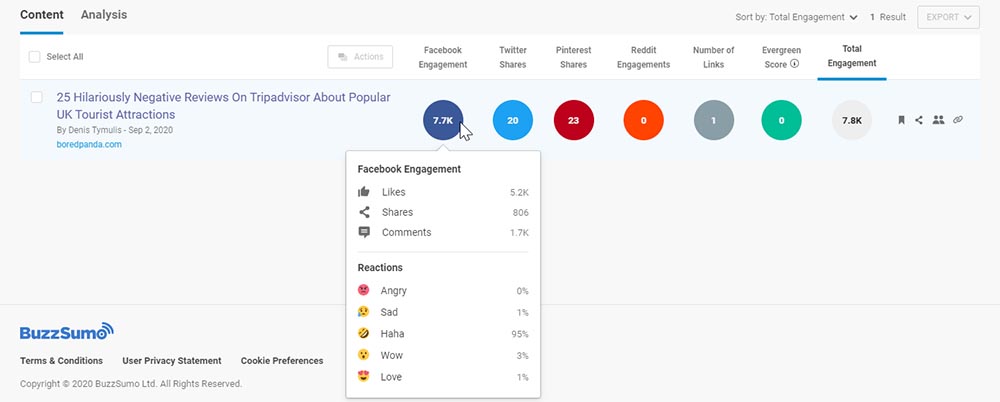
Task: Click the blue Facebook engagement 7.7K circle
Action: (x=442, y=120)
